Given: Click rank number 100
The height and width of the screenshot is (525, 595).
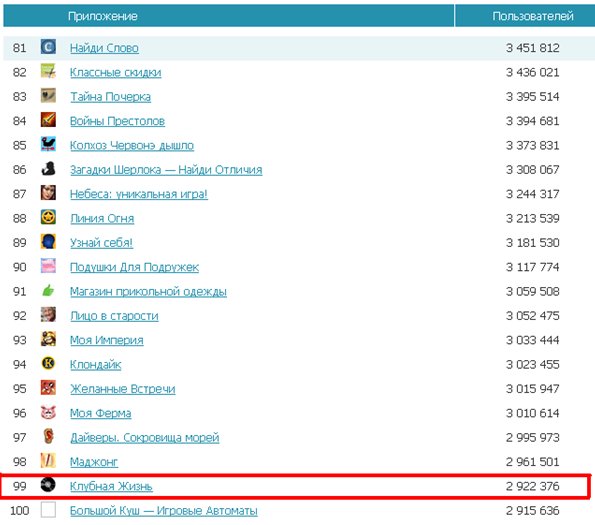Looking at the screenshot, I should 19,510.
